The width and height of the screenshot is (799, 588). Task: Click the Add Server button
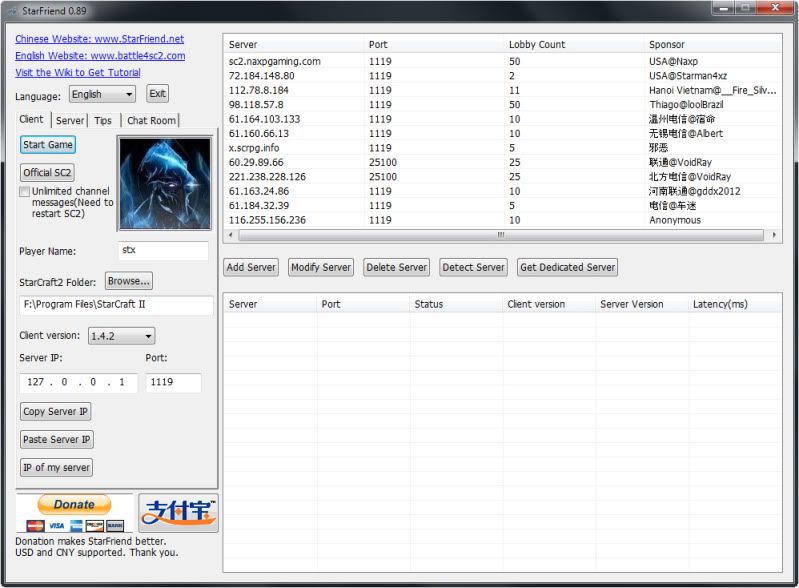(251, 267)
